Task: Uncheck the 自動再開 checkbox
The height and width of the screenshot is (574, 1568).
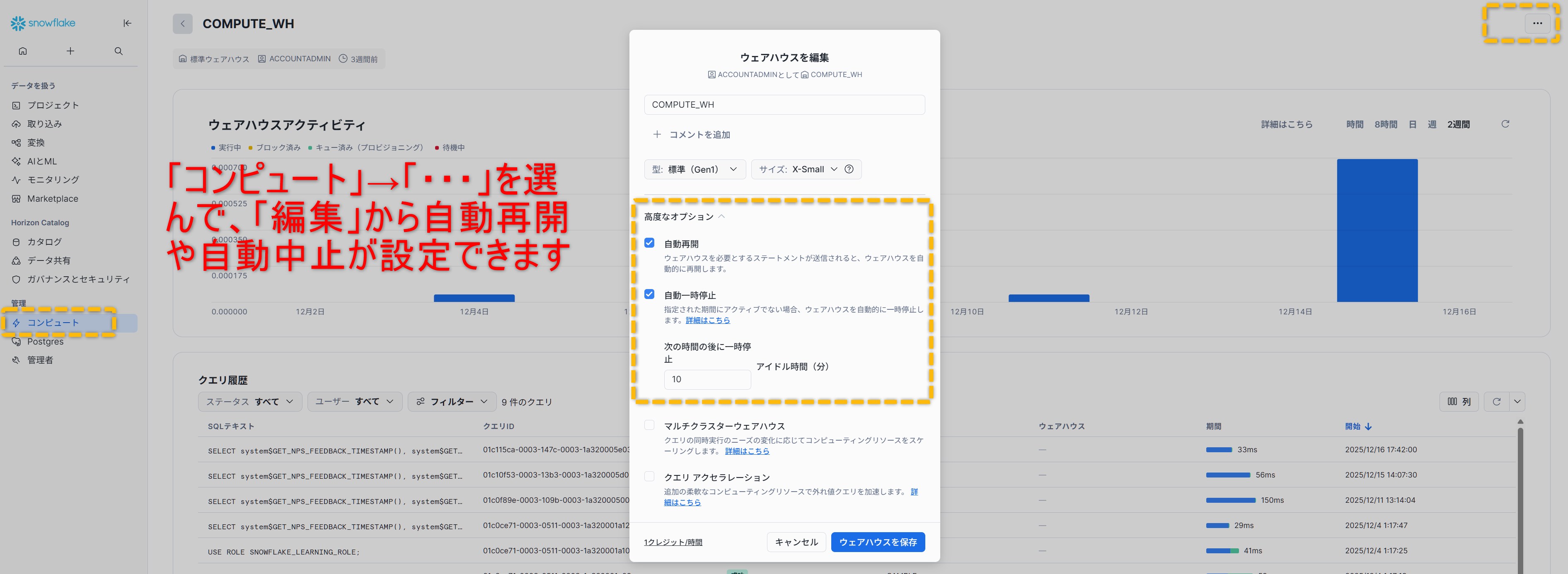Action: (649, 243)
